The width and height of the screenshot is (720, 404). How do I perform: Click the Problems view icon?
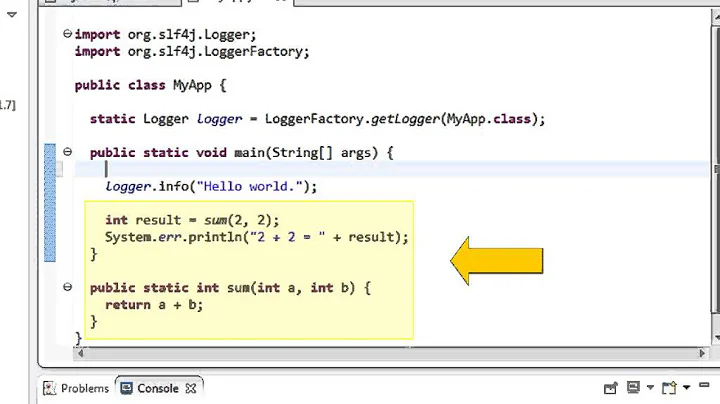click(x=49, y=388)
